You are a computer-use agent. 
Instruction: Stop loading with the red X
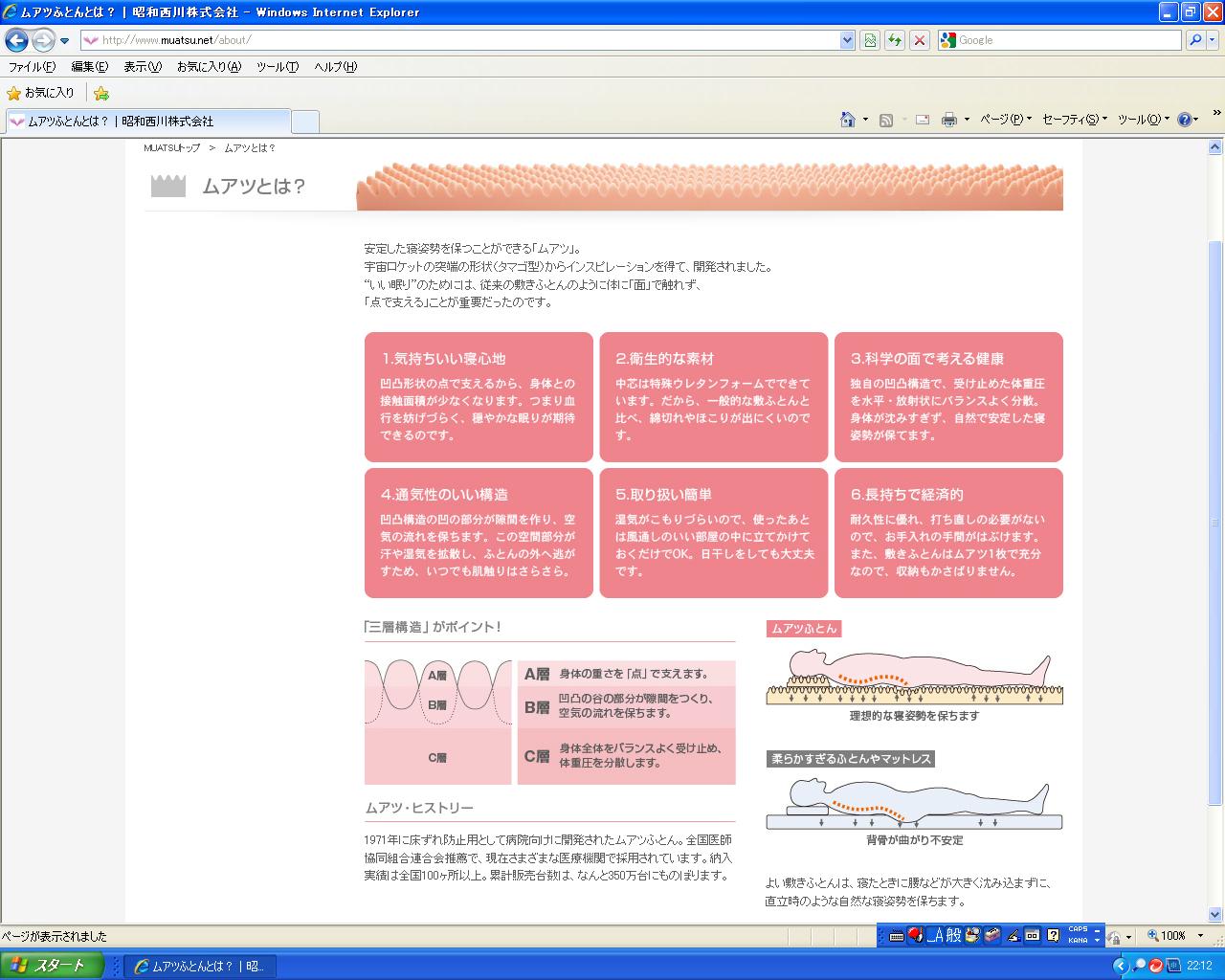[920, 40]
